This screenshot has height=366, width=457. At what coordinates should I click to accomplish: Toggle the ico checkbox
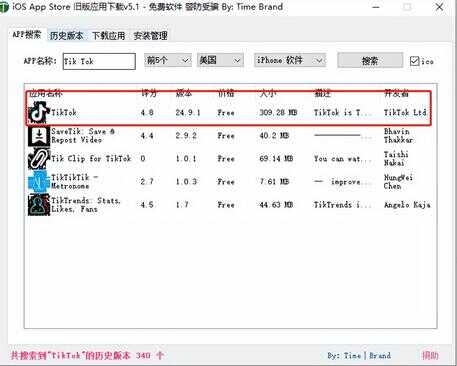click(414, 61)
